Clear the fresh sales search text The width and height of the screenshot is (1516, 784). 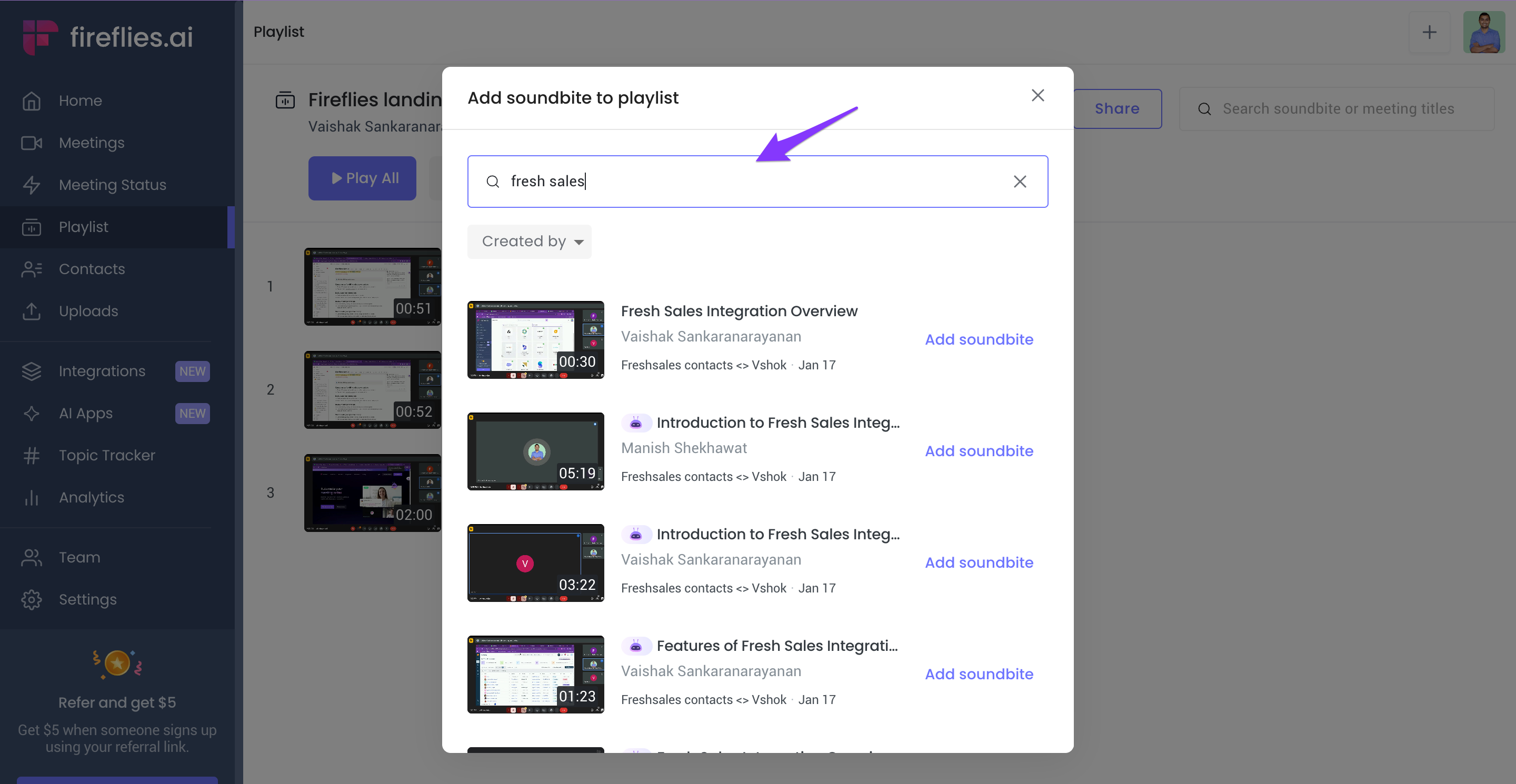[x=1019, y=182]
